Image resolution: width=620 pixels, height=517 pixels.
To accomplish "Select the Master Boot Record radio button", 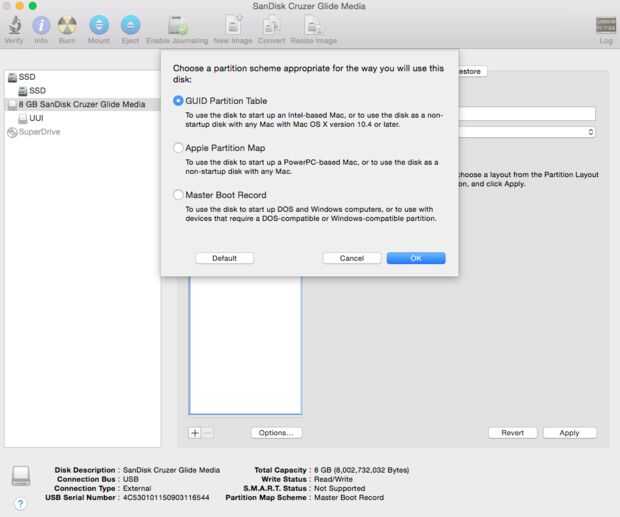I will click(178, 195).
